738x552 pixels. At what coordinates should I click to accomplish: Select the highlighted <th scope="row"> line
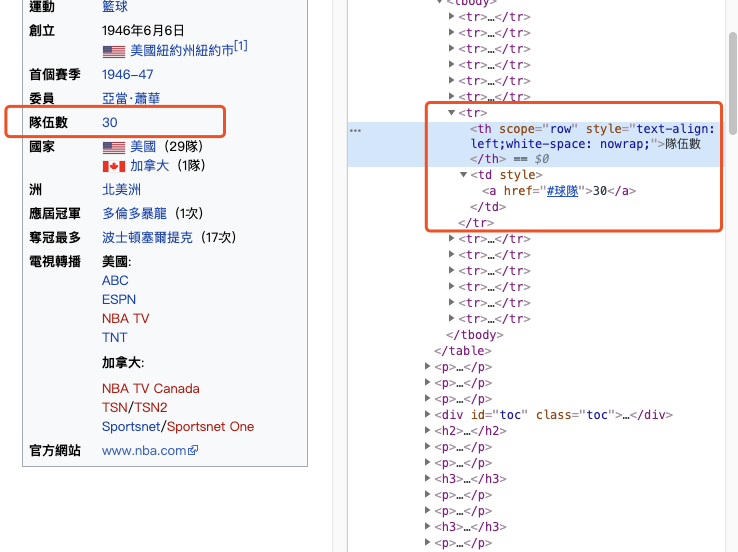tap(537, 144)
